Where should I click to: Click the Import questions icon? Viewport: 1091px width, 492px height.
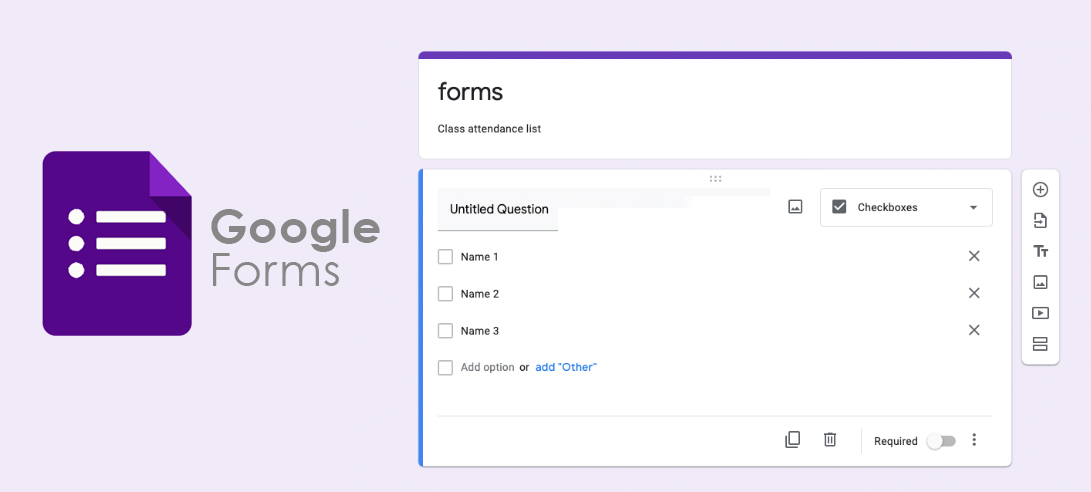1040,221
